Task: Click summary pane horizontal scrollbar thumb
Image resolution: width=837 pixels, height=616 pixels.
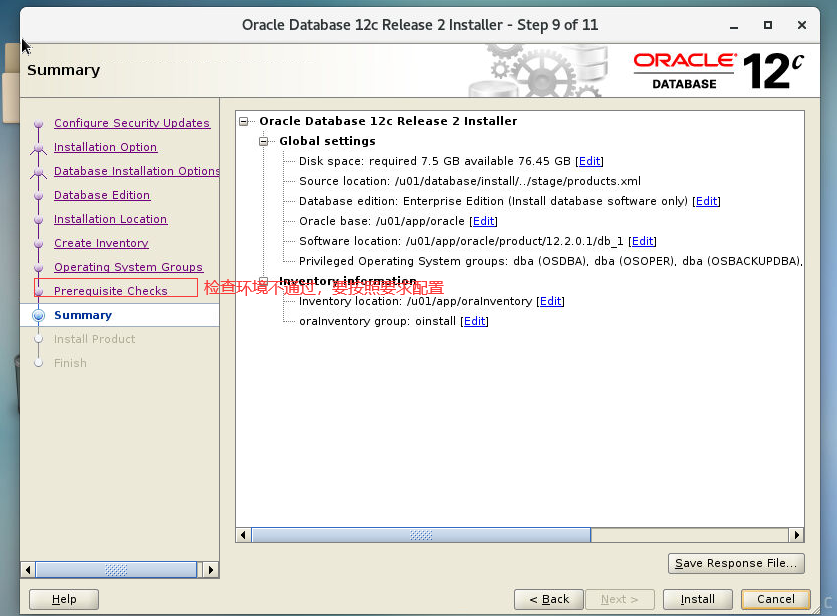Action: (421, 535)
